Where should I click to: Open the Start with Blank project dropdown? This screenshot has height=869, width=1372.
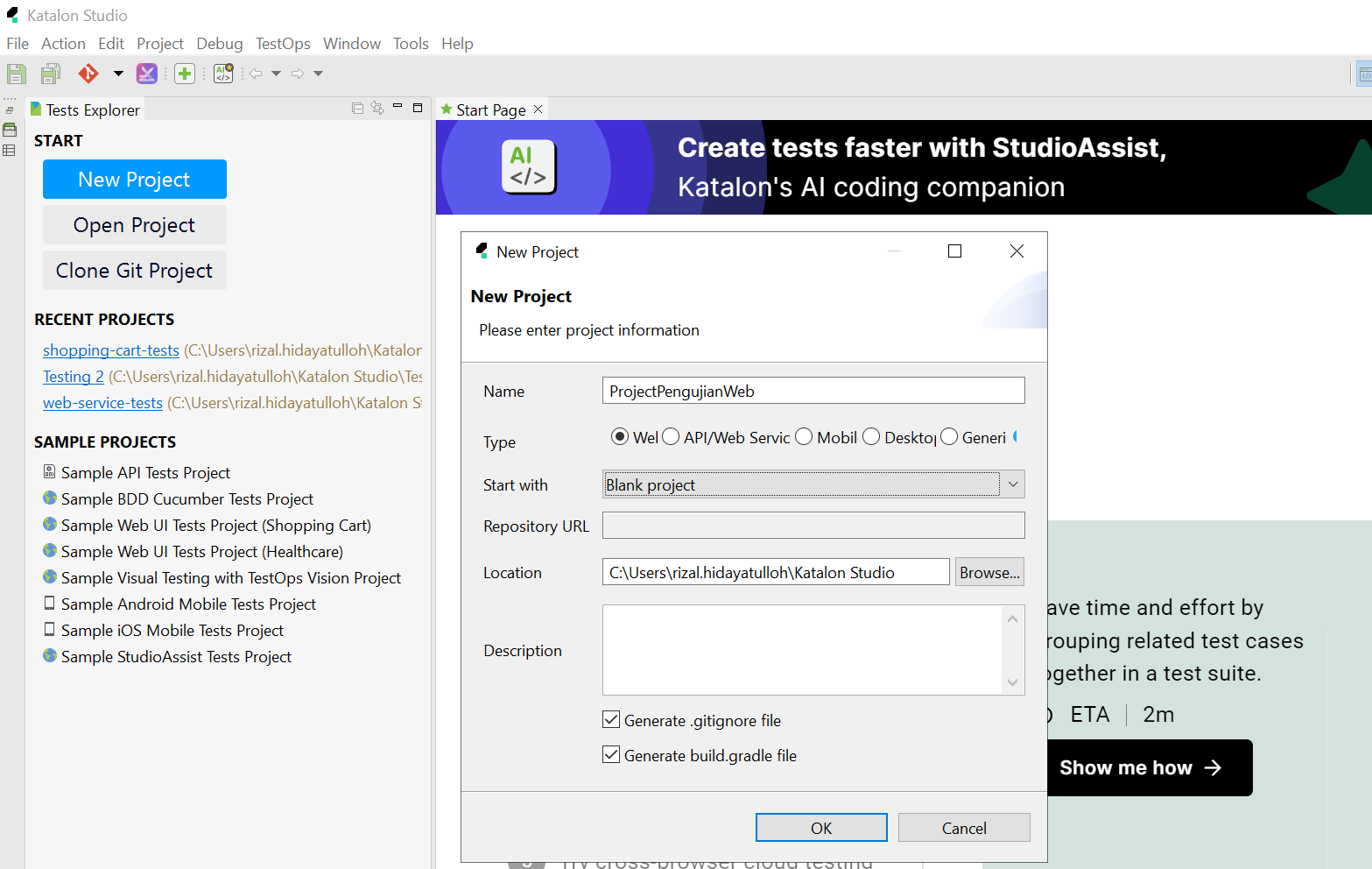813,484
